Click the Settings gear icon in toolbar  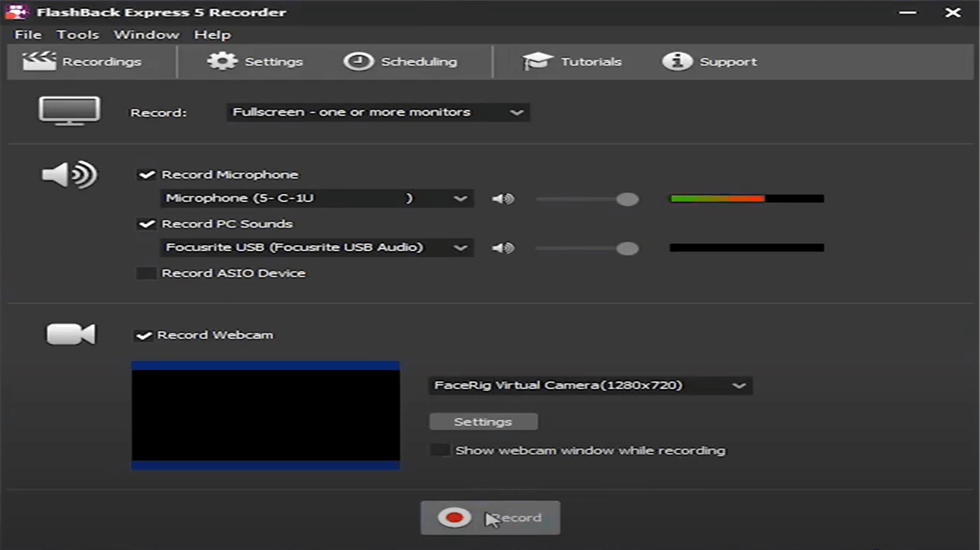click(x=222, y=61)
